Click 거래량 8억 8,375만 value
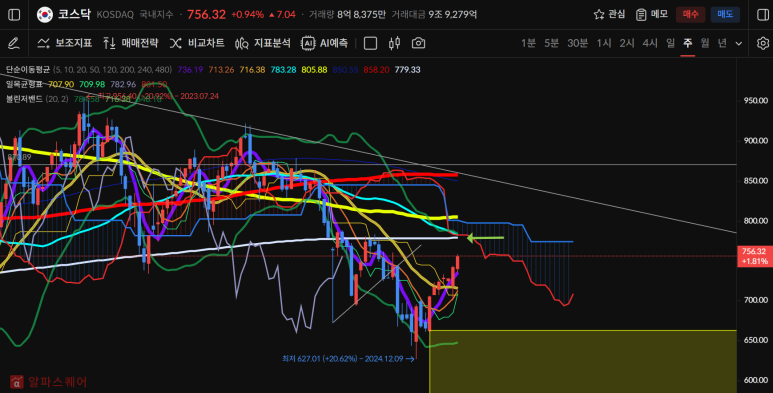 click(361, 15)
